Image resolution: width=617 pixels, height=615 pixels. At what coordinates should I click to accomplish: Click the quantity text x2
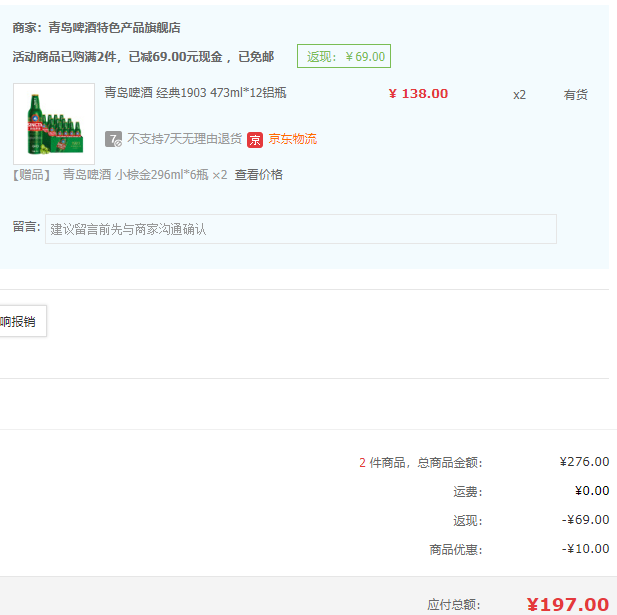[519, 95]
